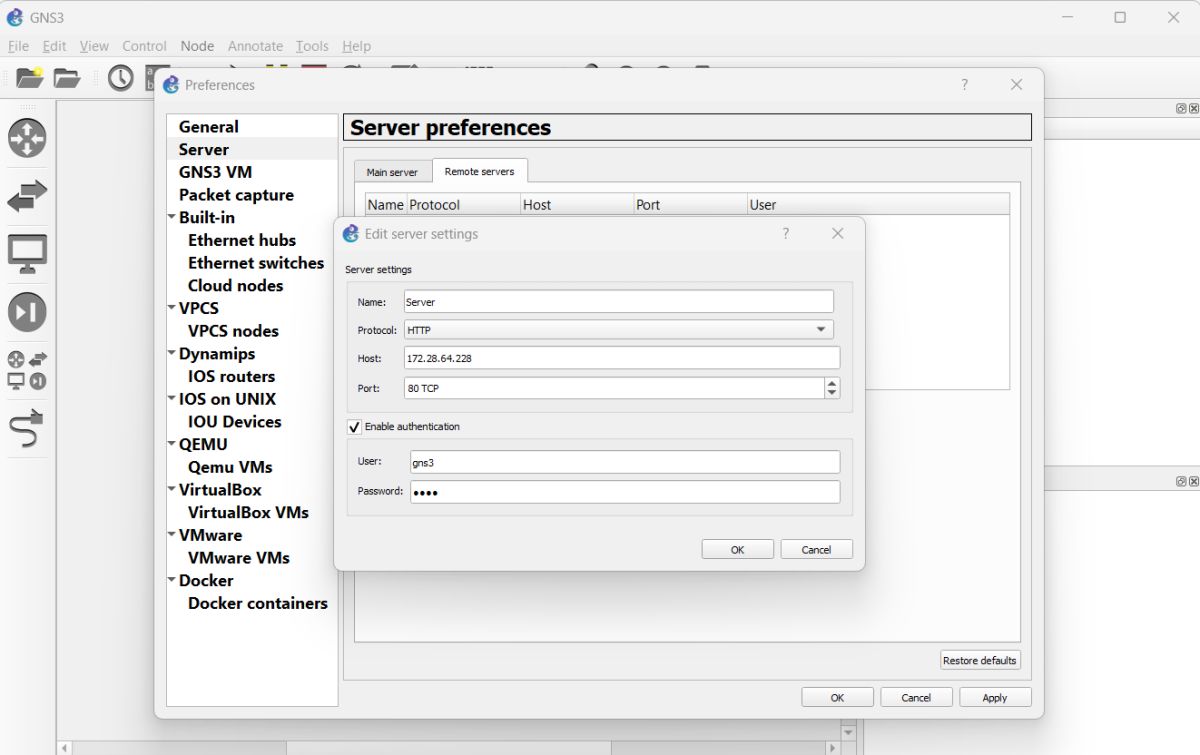Click the Host field 172.28.64.228
This screenshot has height=755, width=1200.
click(621, 358)
